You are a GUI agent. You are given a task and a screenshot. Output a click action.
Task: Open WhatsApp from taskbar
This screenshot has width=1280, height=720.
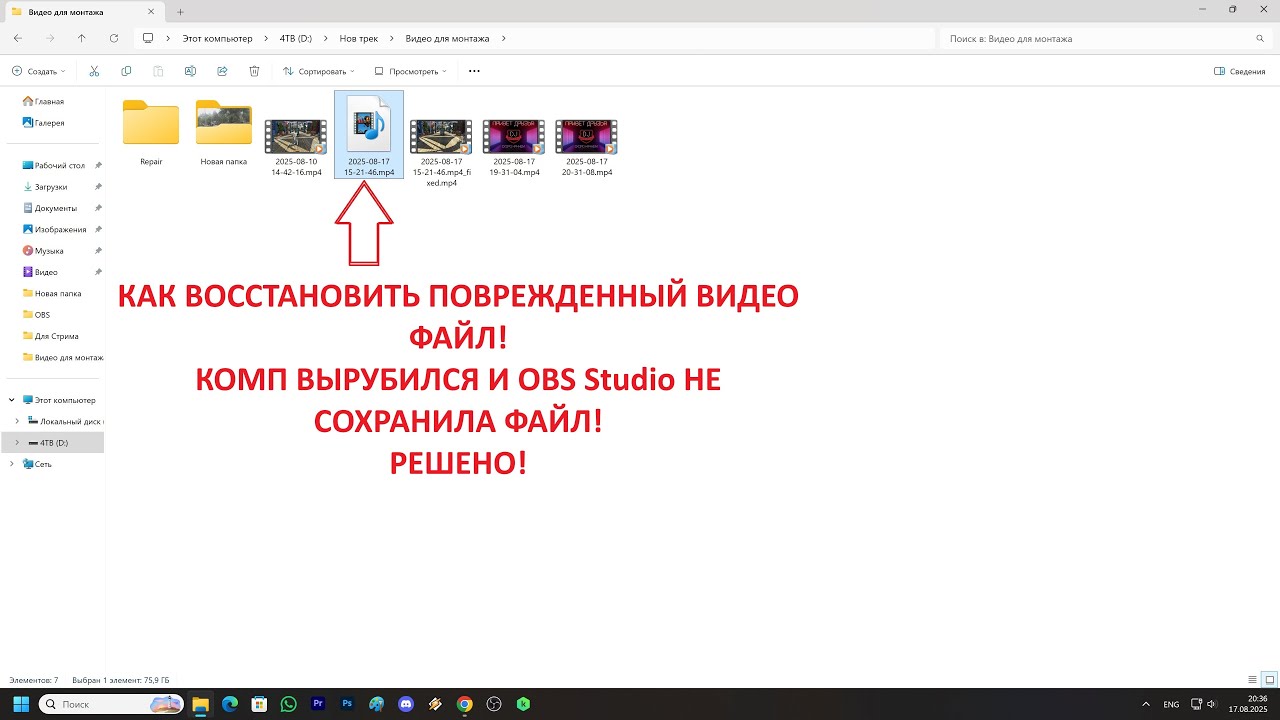click(289, 704)
